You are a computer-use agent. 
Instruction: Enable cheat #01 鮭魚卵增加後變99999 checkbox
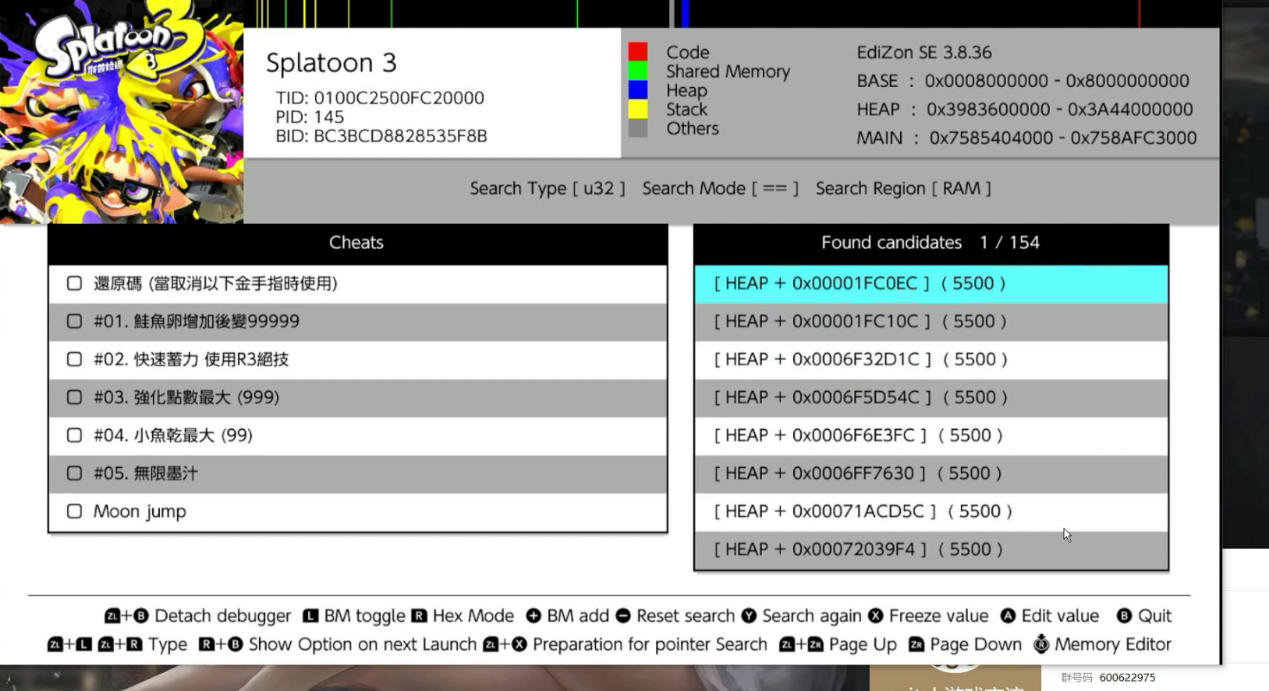click(x=74, y=322)
